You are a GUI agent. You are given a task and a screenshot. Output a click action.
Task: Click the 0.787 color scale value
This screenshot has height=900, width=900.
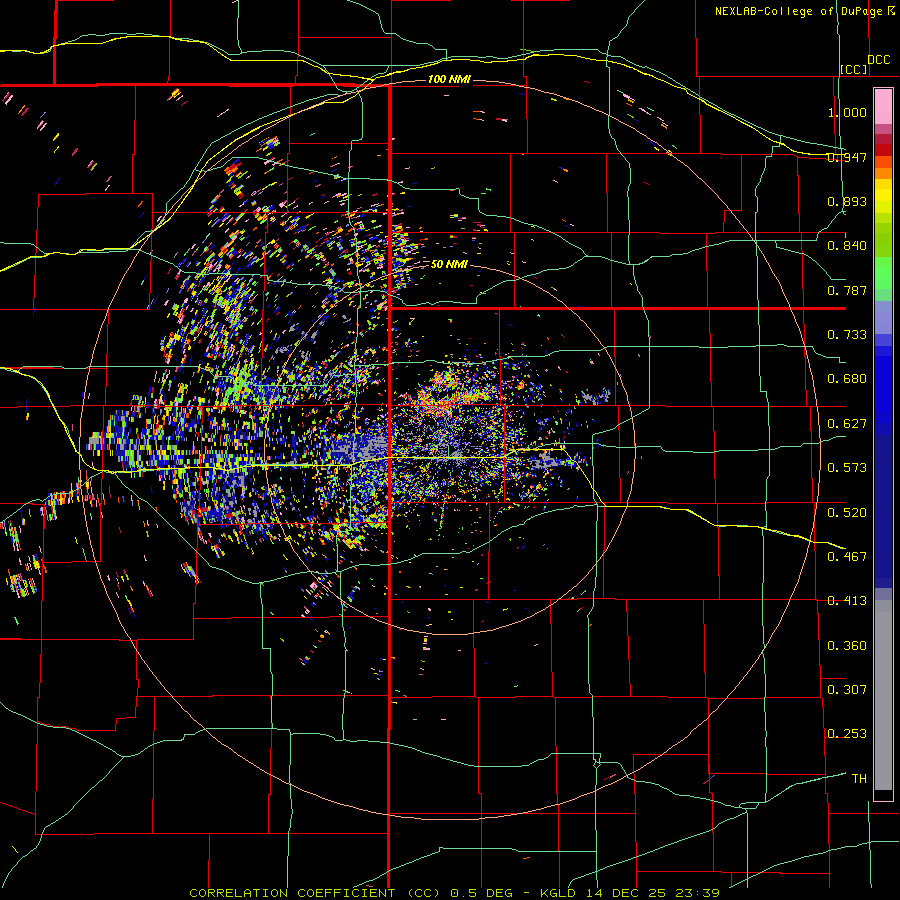pos(847,290)
